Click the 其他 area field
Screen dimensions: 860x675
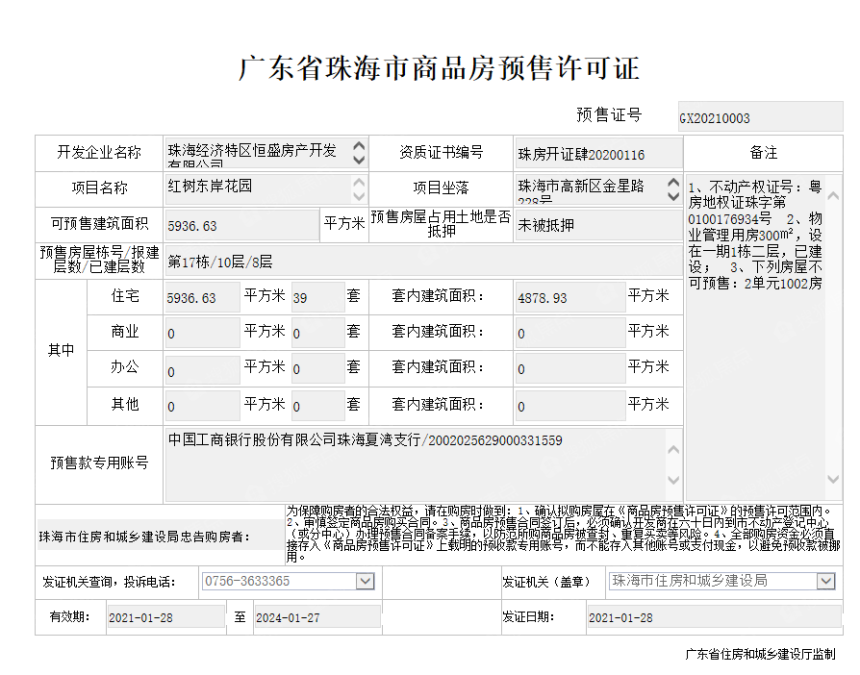pyautogui.click(x=202, y=406)
